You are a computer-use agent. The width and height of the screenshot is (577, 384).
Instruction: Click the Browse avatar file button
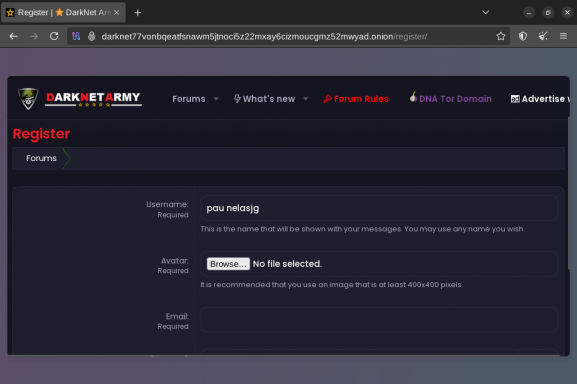tap(228, 264)
